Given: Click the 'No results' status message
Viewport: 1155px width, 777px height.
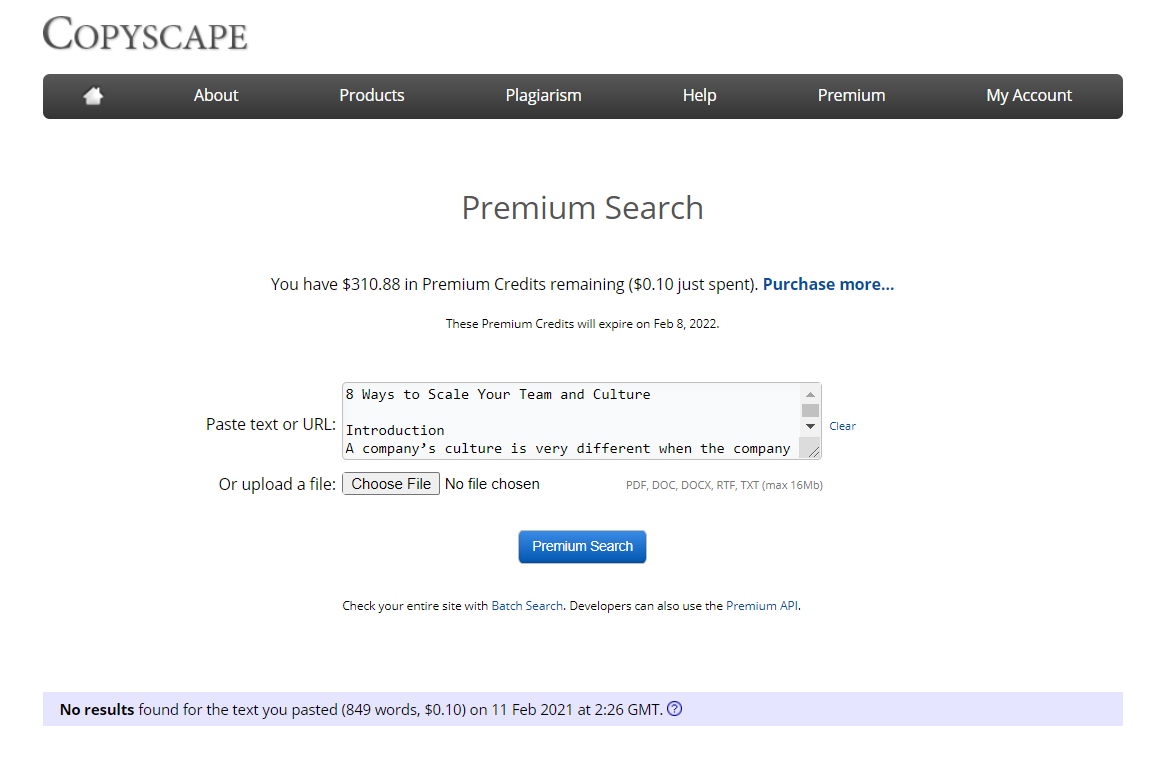Looking at the screenshot, I should tap(361, 709).
